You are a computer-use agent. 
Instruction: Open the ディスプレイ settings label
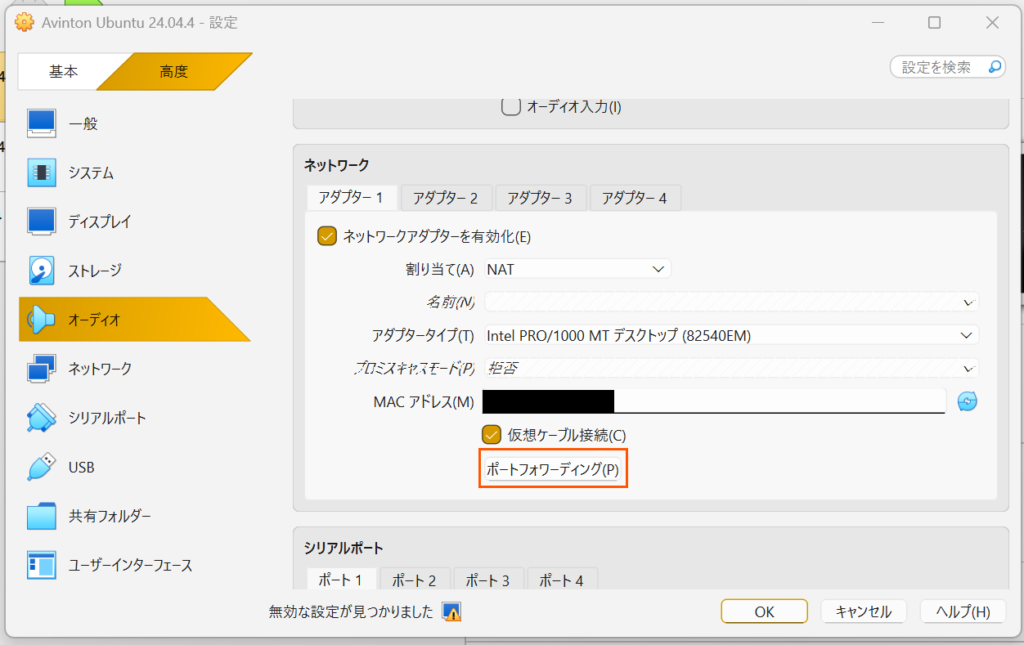click(x=99, y=221)
